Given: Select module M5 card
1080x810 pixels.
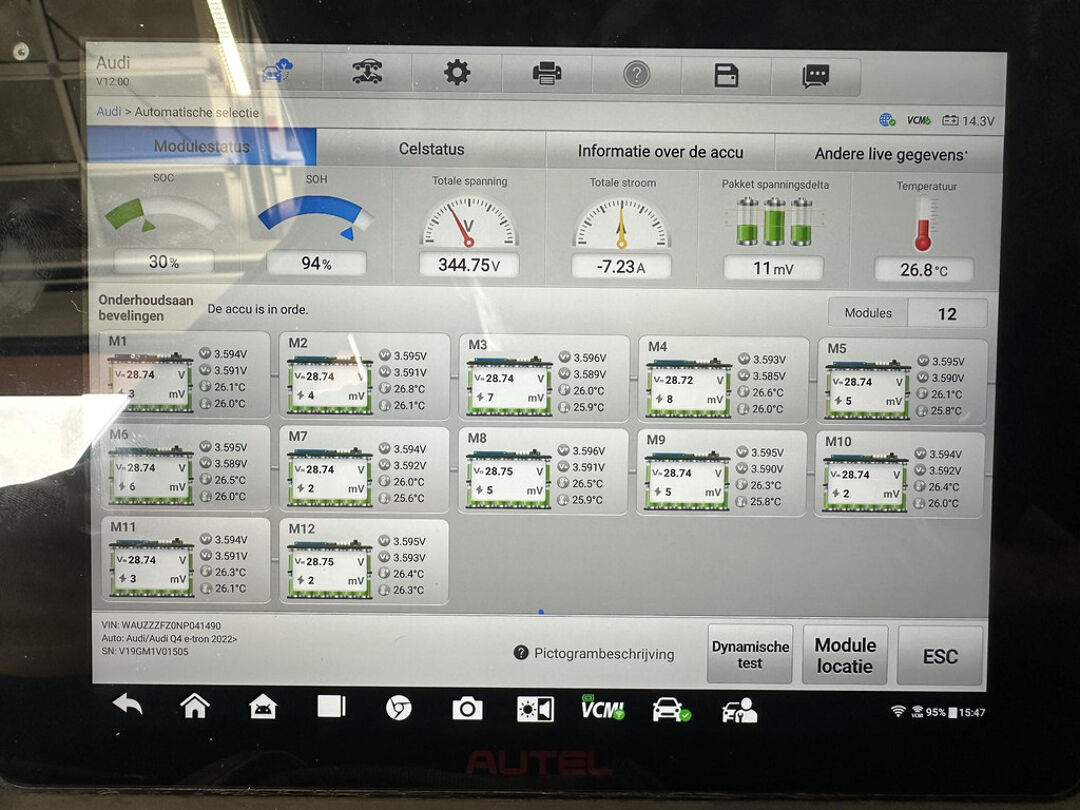Looking at the screenshot, I should click(x=902, y=382).
